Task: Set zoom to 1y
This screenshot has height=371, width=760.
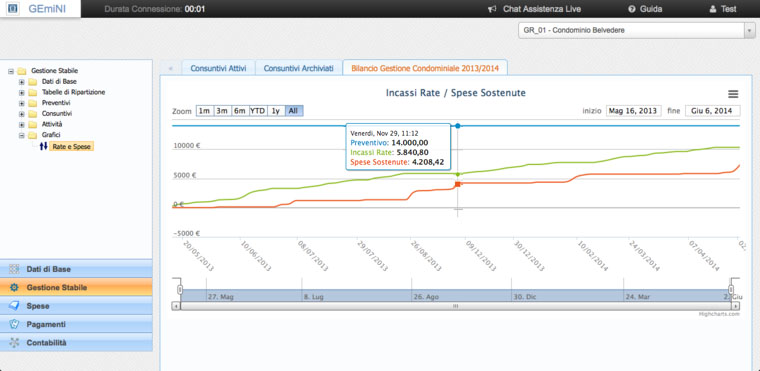Action: (276, 111)
